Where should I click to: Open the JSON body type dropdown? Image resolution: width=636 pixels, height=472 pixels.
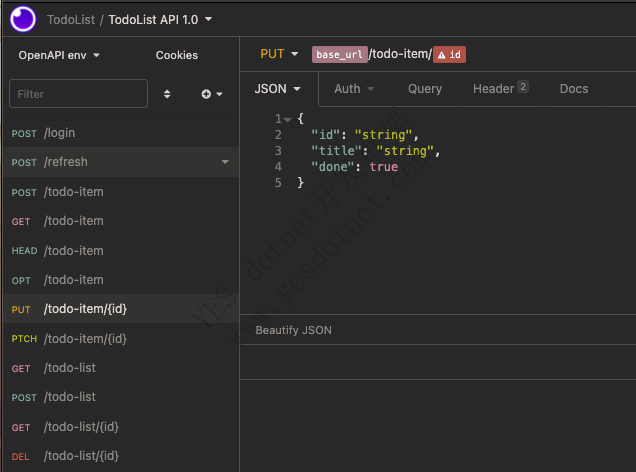pos(277,89)
